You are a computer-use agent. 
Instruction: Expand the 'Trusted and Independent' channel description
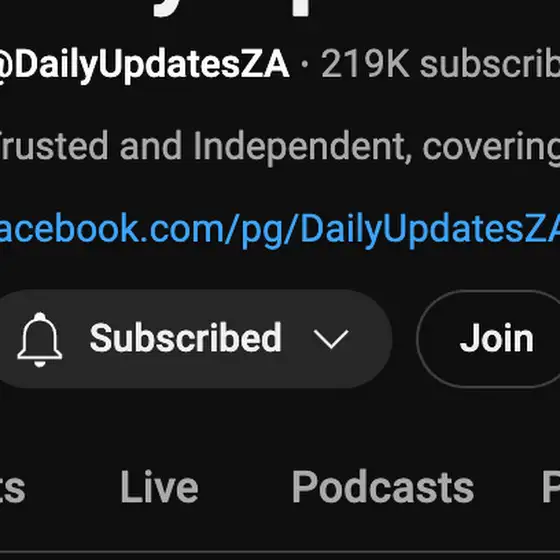coord(280,146)
